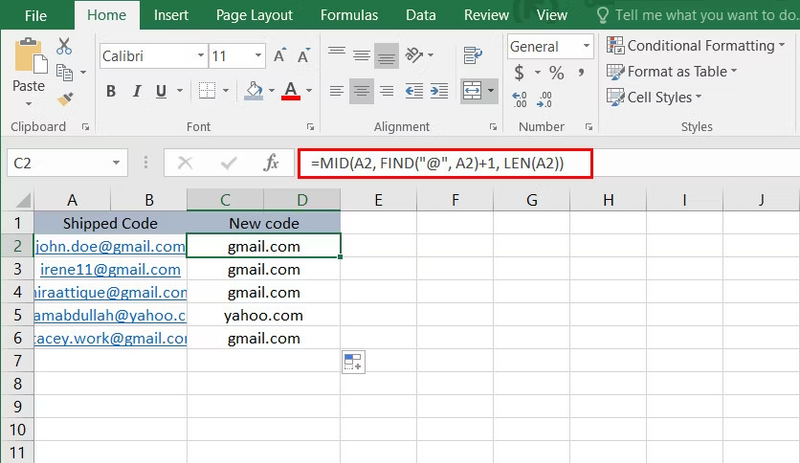This screenshot has width=800, height=463.
Task: Toggle Italic formatting
Action: tap(136, 91)
